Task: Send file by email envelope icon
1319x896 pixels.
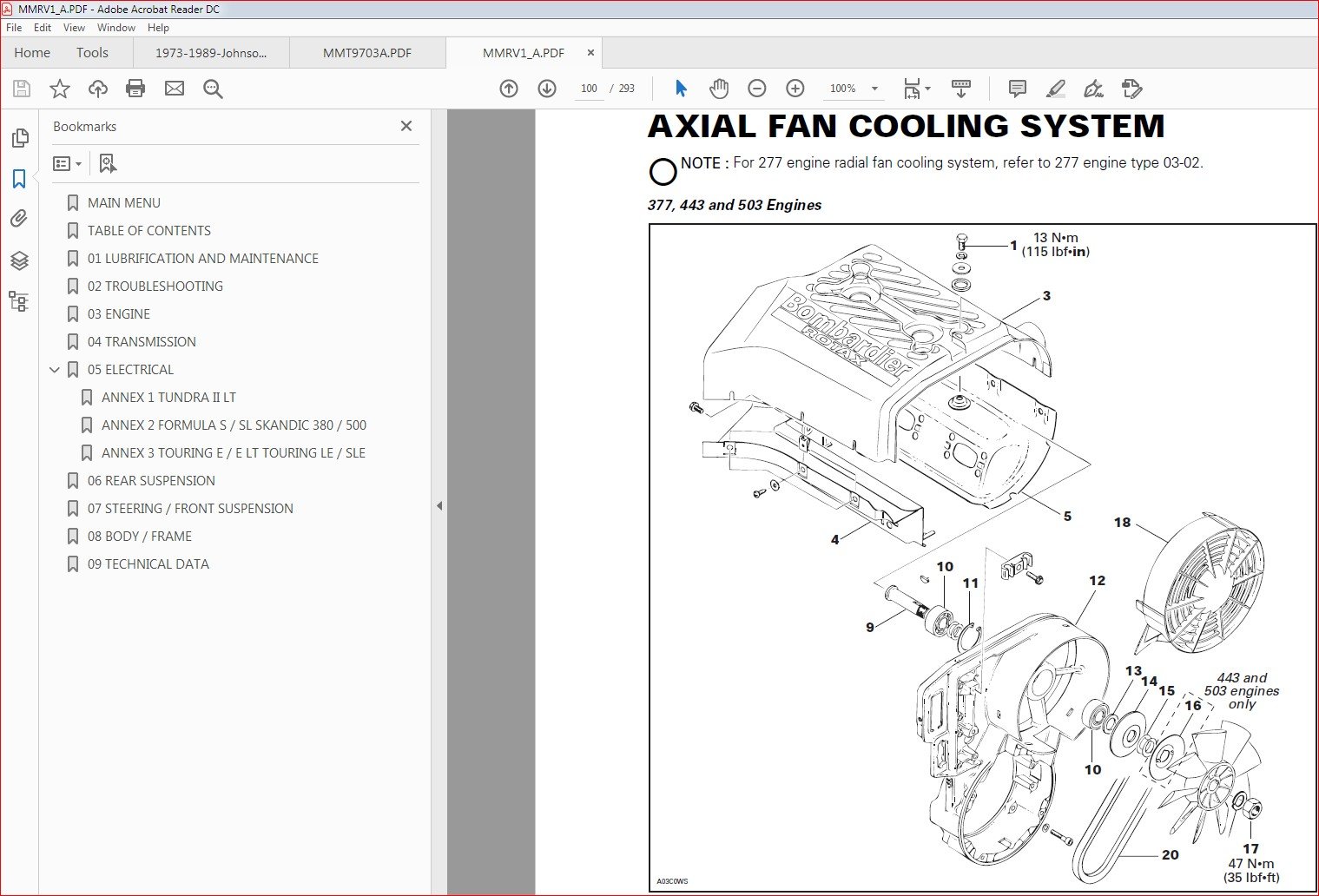Action: coord(175,89)
